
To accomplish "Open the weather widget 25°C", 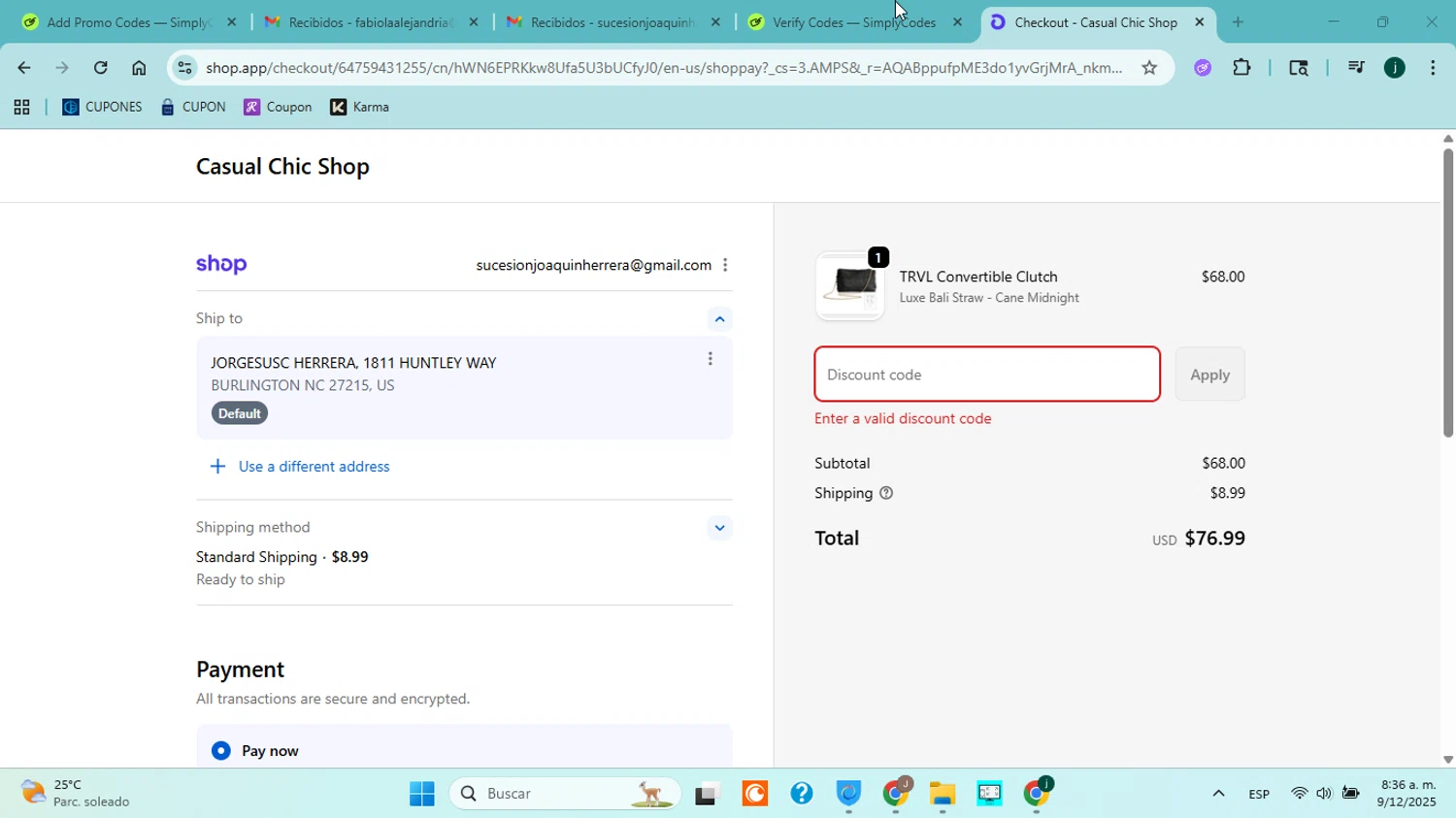I will 76,794.
